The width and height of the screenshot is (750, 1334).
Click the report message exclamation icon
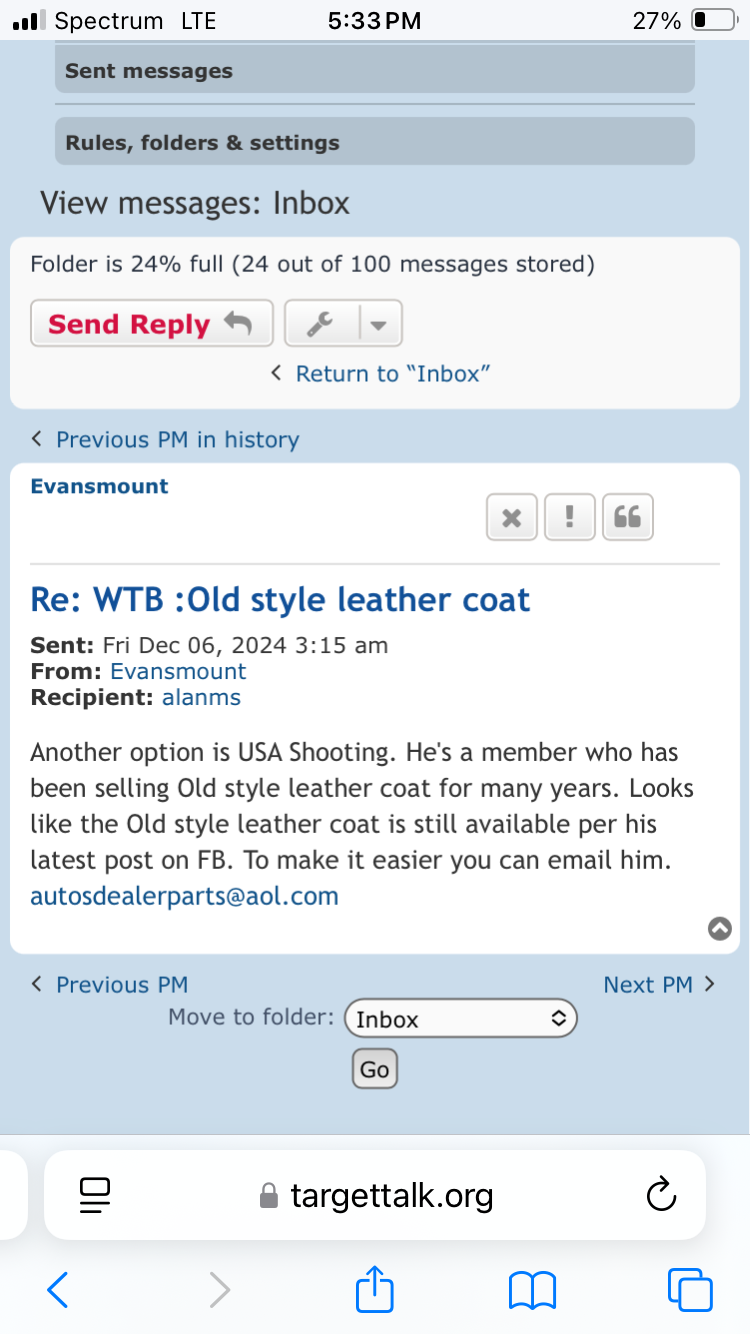click(570, 517)
